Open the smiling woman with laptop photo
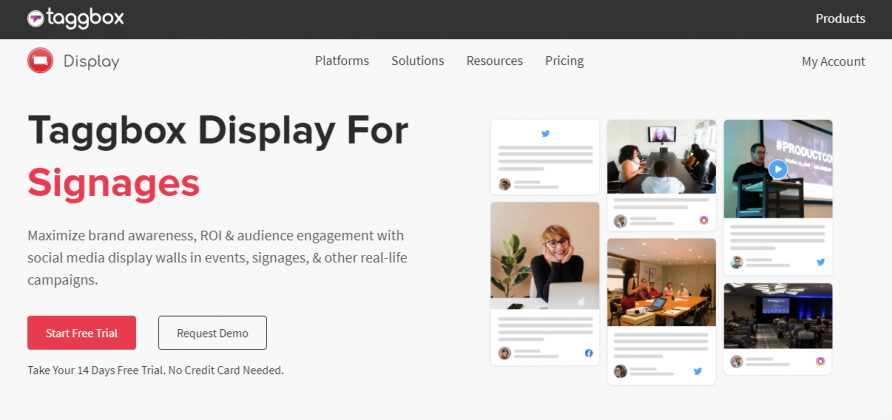 click(545, 256)
